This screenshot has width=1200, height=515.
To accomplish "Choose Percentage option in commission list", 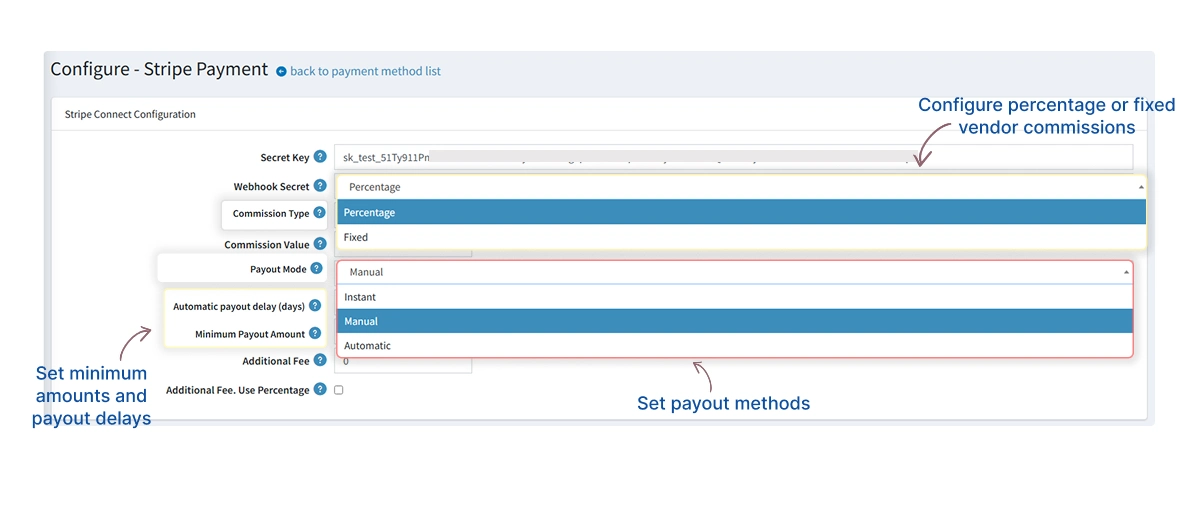I will coord(741,212).
